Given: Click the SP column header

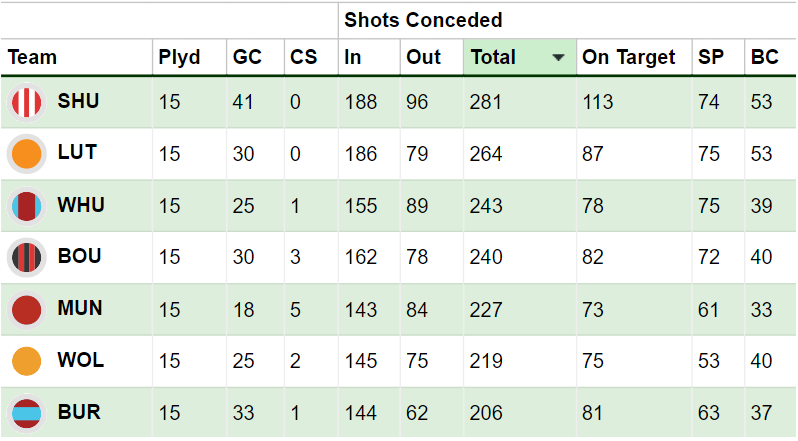Looking at the screenshot, I should (x=710, y=58).
